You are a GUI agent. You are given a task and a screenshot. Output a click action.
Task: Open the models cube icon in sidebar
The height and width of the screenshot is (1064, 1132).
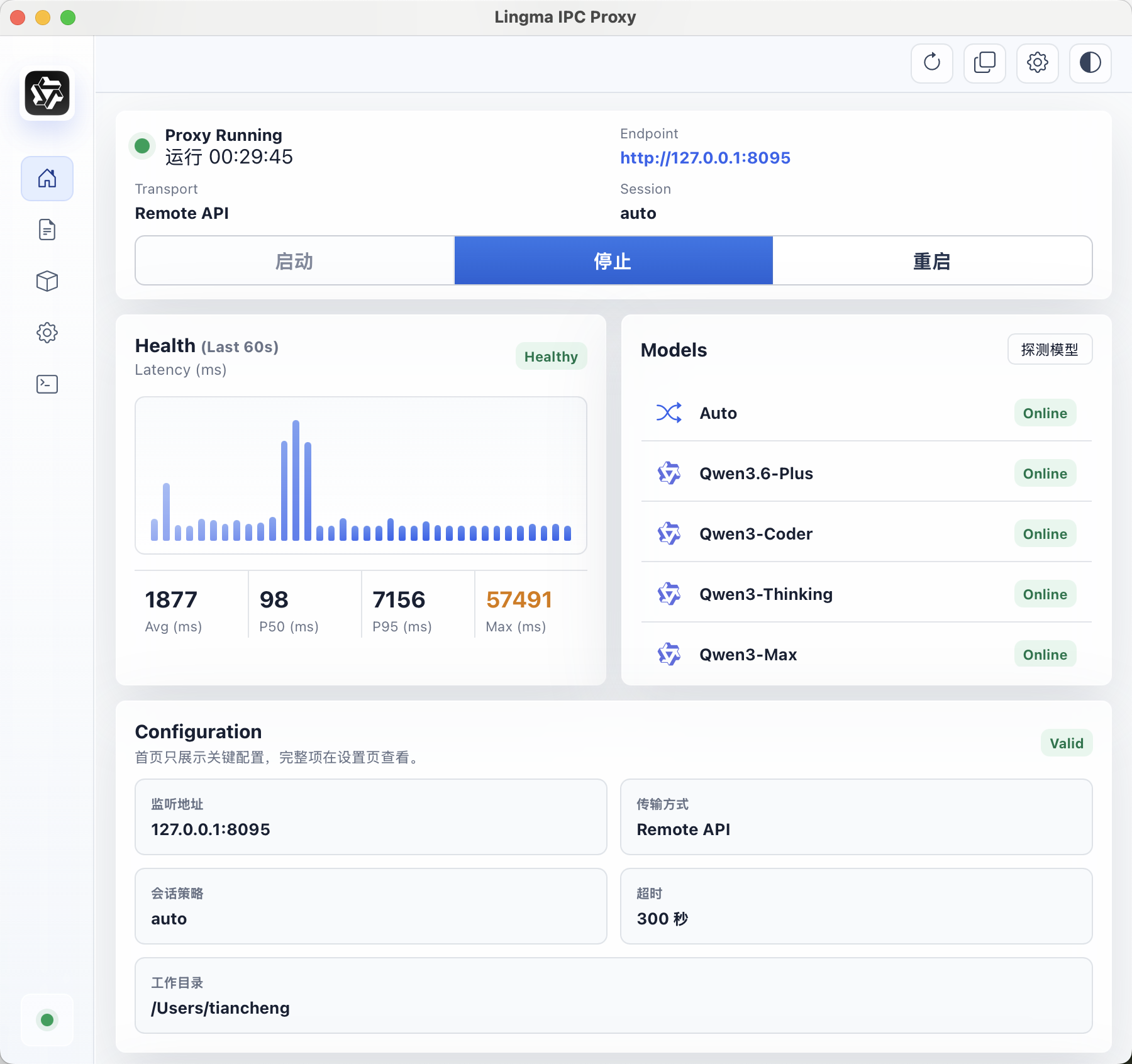(x=47, y=282)
